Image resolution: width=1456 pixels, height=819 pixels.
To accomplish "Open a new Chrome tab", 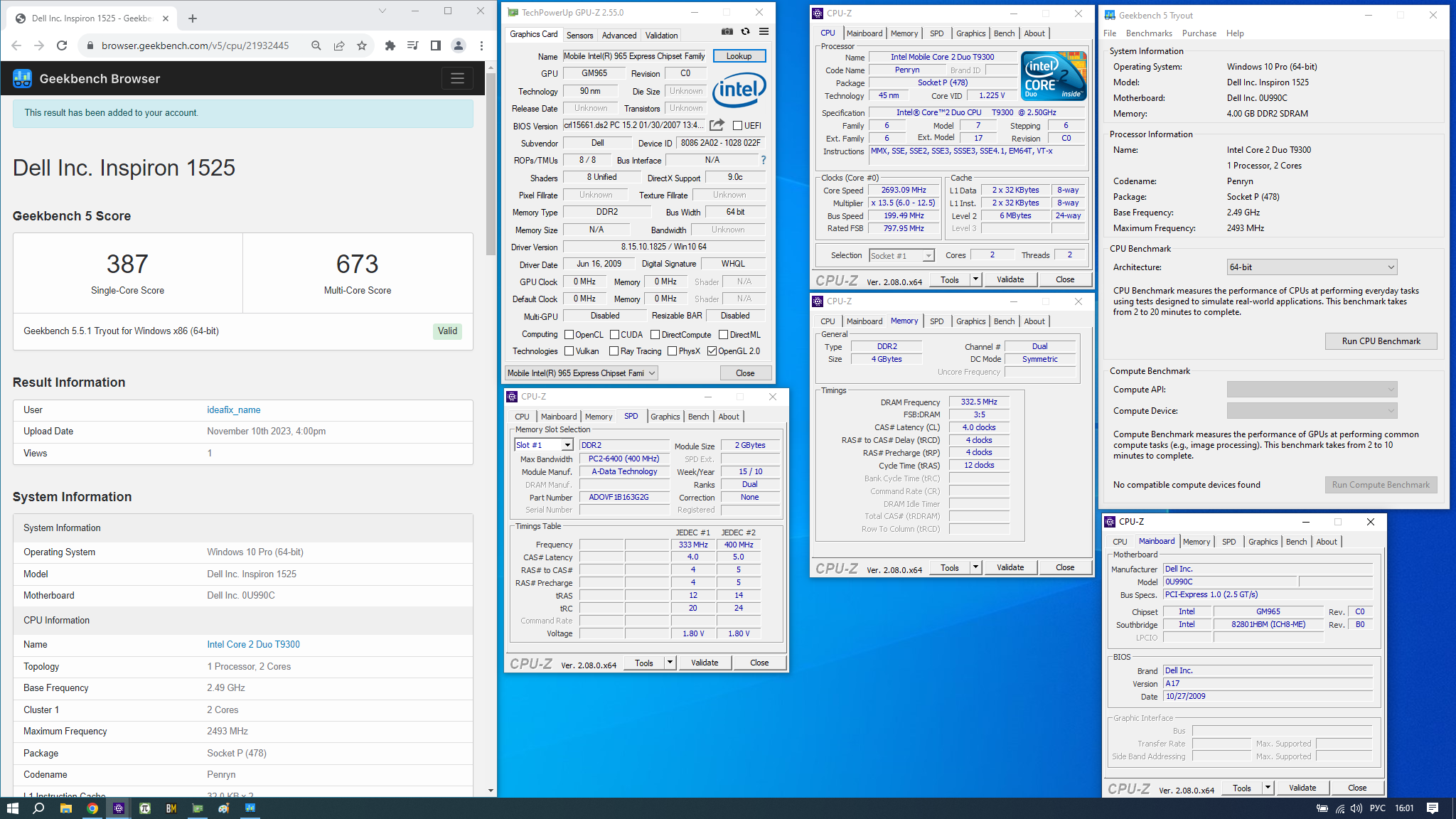I will point(193,18).
